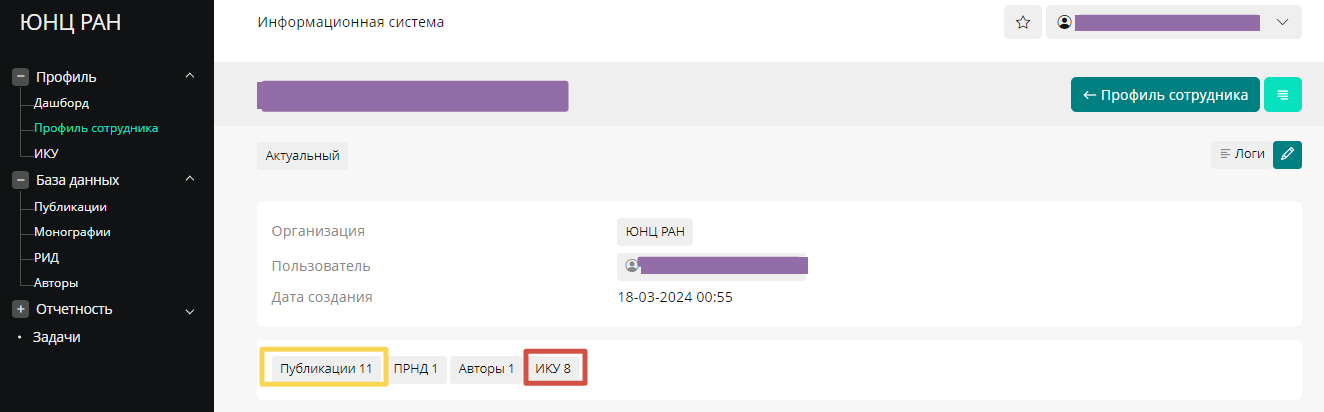Open the user account dropdown chevron

point(1283,22)
